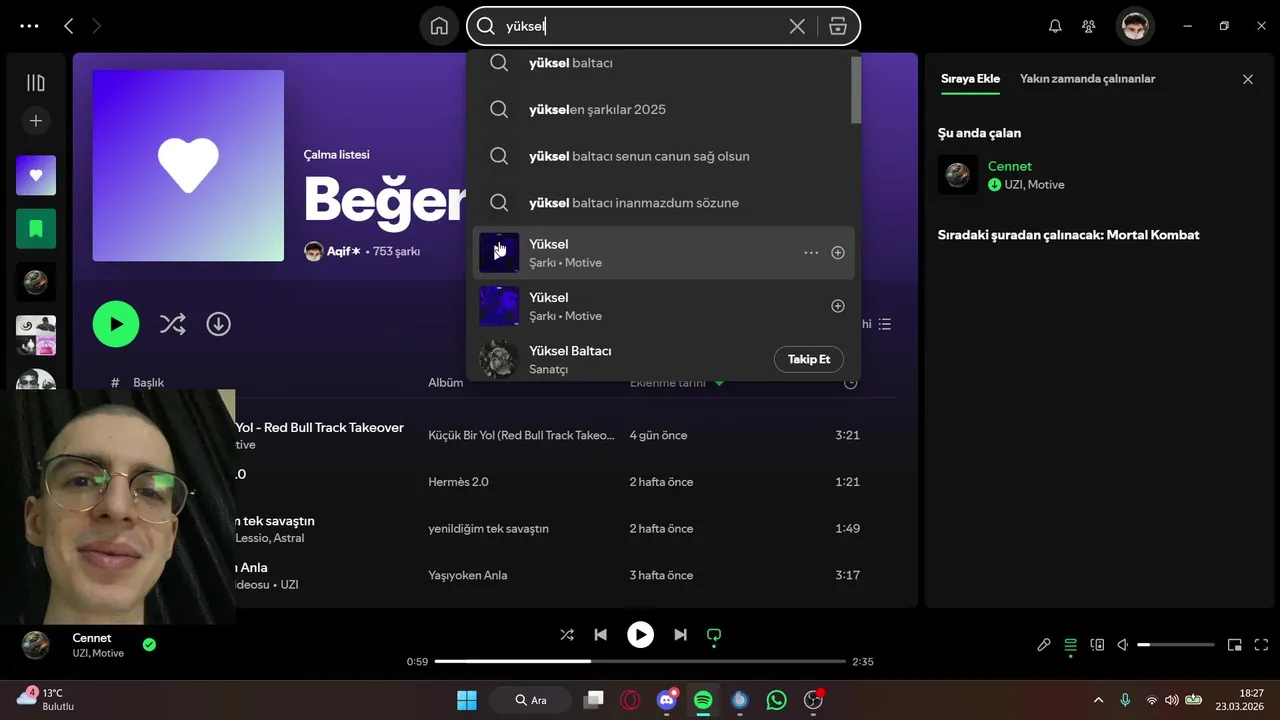The width and height of the screenshot is (1280, 720).
Task: Skip to the next track
Action: coord(680,635)
